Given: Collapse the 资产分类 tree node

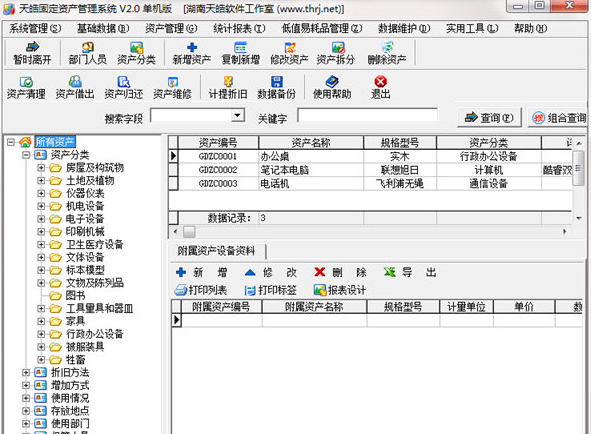Looking at the screenshot, I should click(x=26, y=155).
